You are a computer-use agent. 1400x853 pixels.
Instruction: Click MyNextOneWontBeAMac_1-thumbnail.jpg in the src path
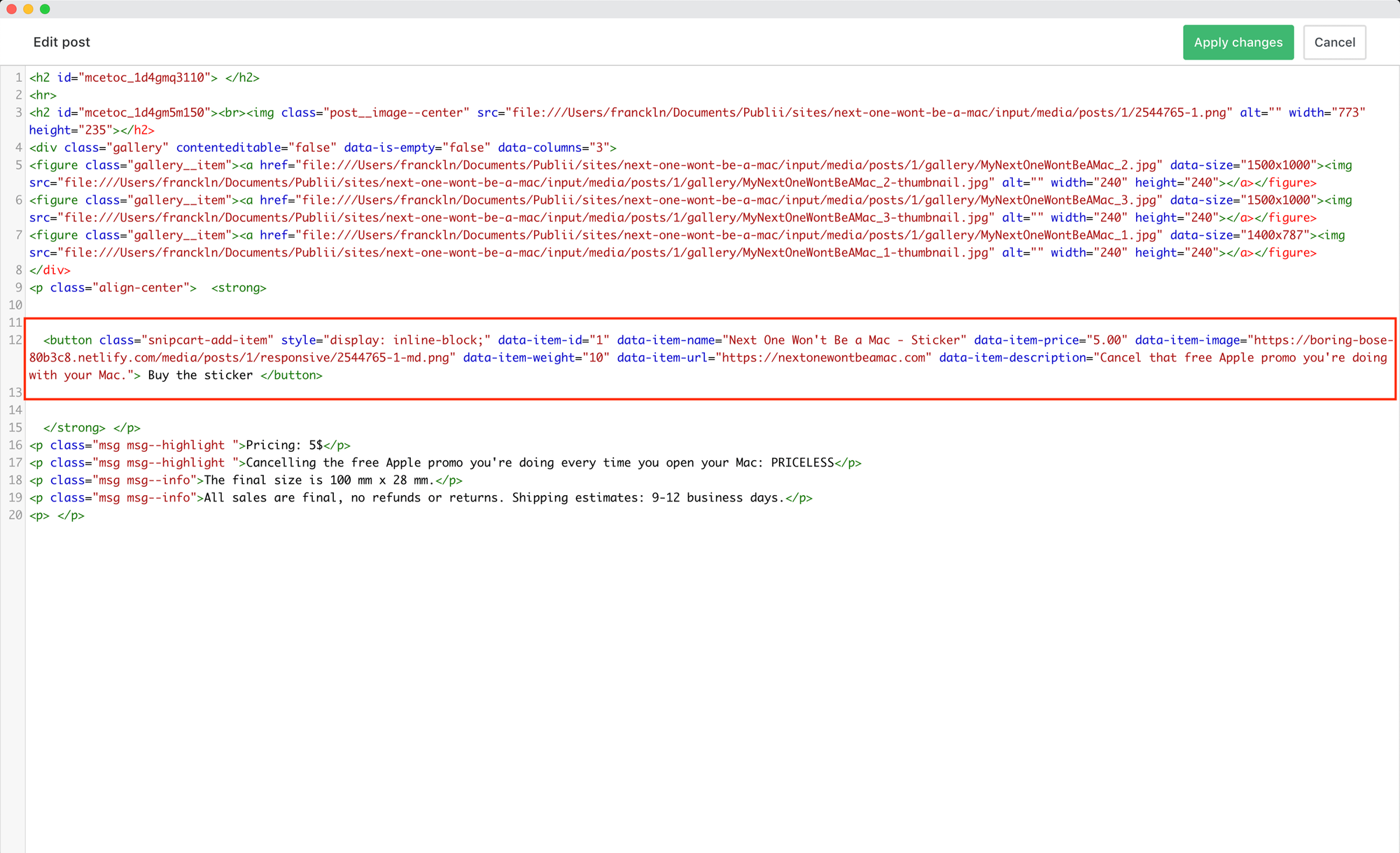pos(865,253)
